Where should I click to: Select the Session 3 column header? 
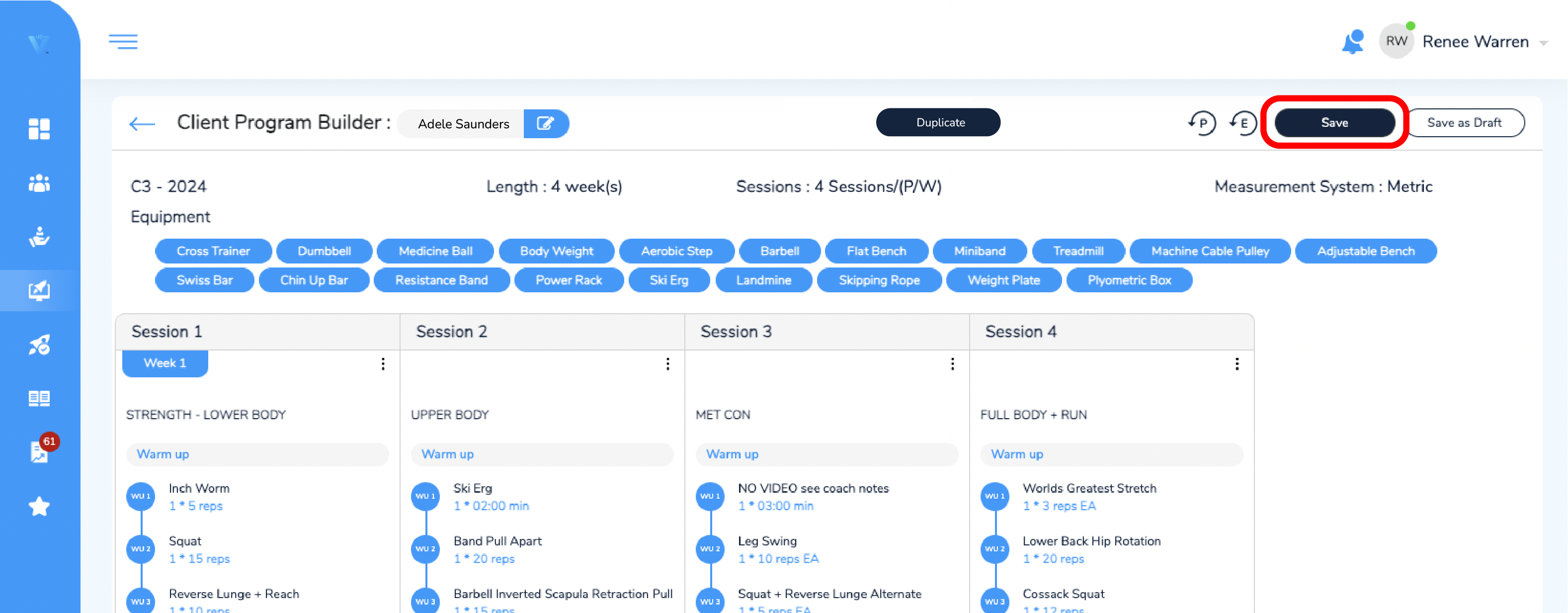point(827,332)
